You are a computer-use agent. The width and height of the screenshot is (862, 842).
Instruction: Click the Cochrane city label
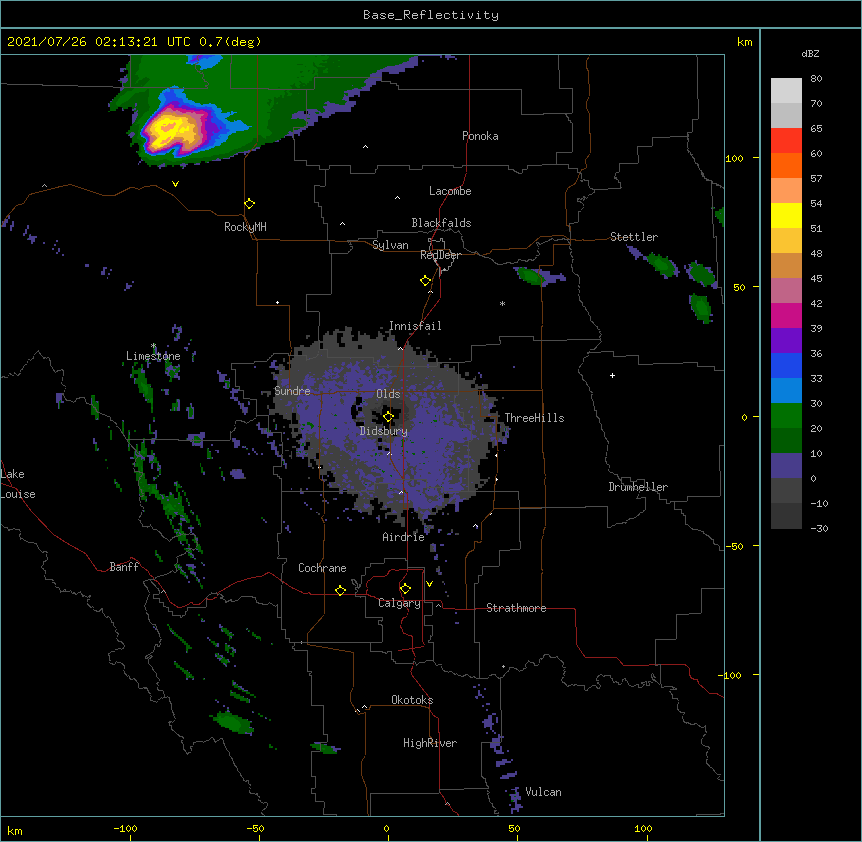pos(322,568)
